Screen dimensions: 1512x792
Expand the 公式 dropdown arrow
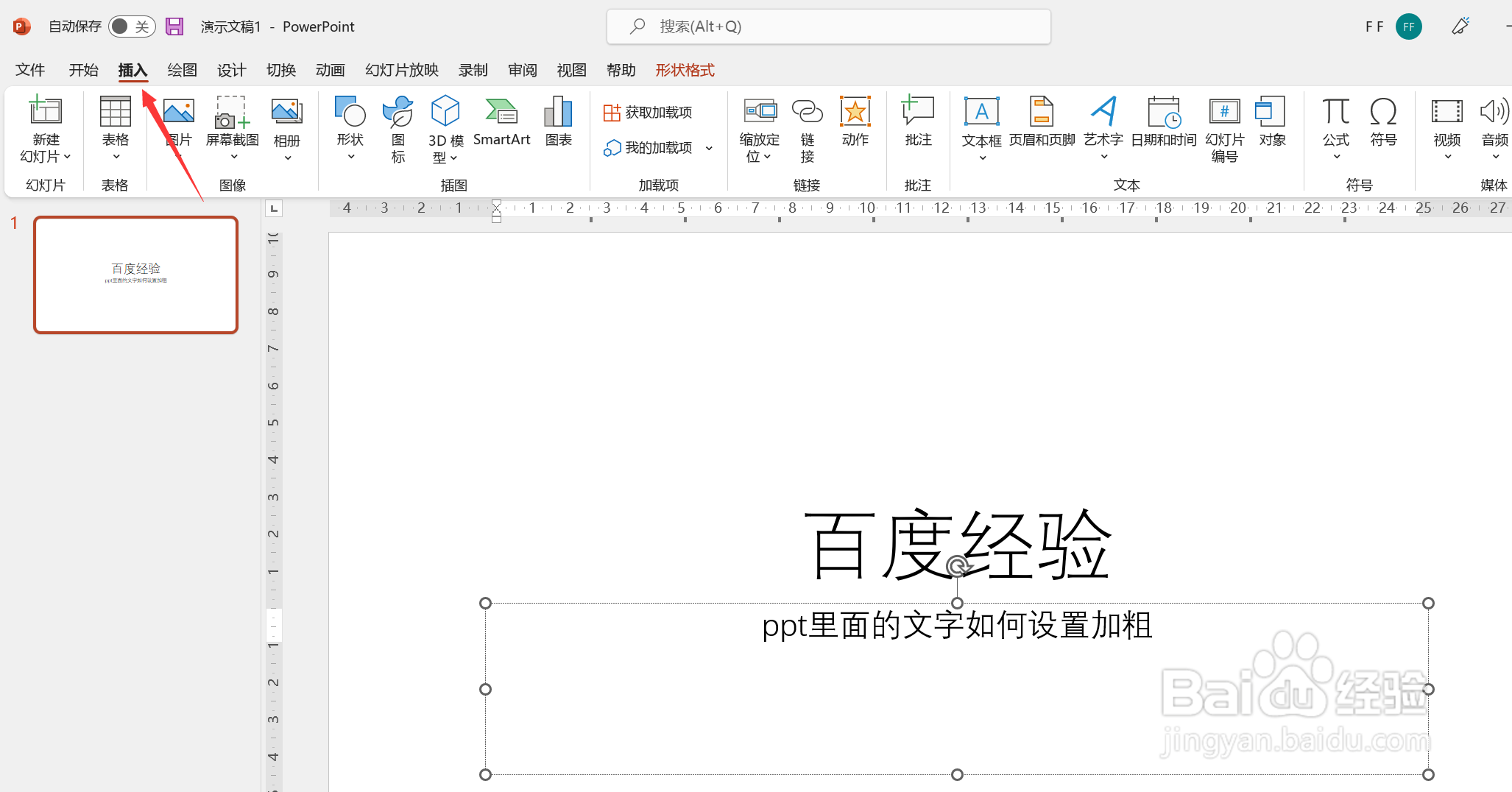click(x=1336, y=157)
